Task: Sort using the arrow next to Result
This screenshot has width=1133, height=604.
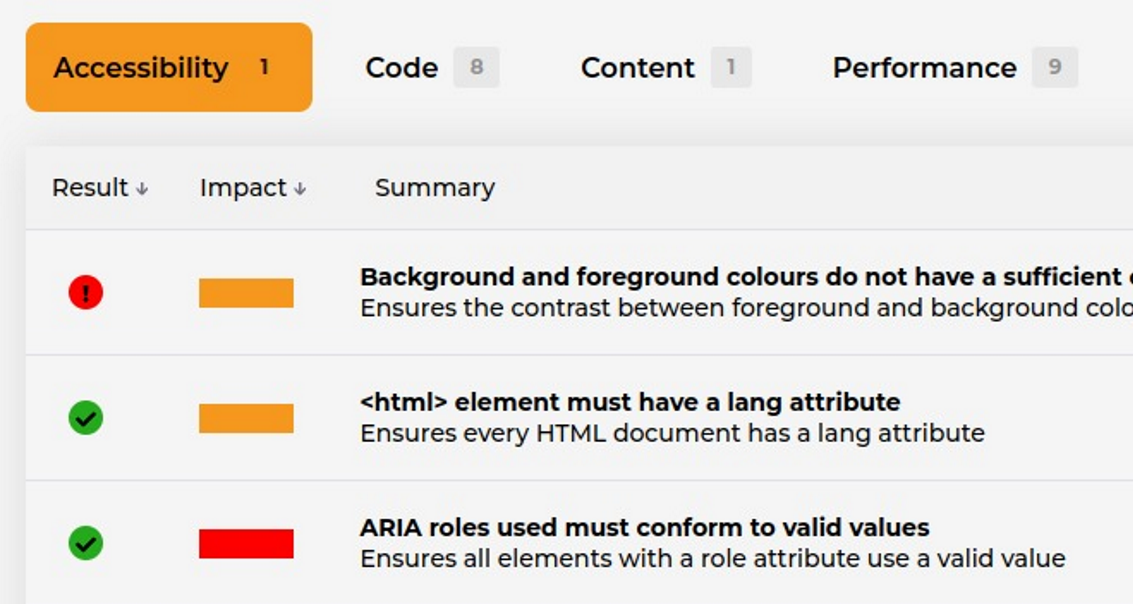Action: tap(142, 189)
